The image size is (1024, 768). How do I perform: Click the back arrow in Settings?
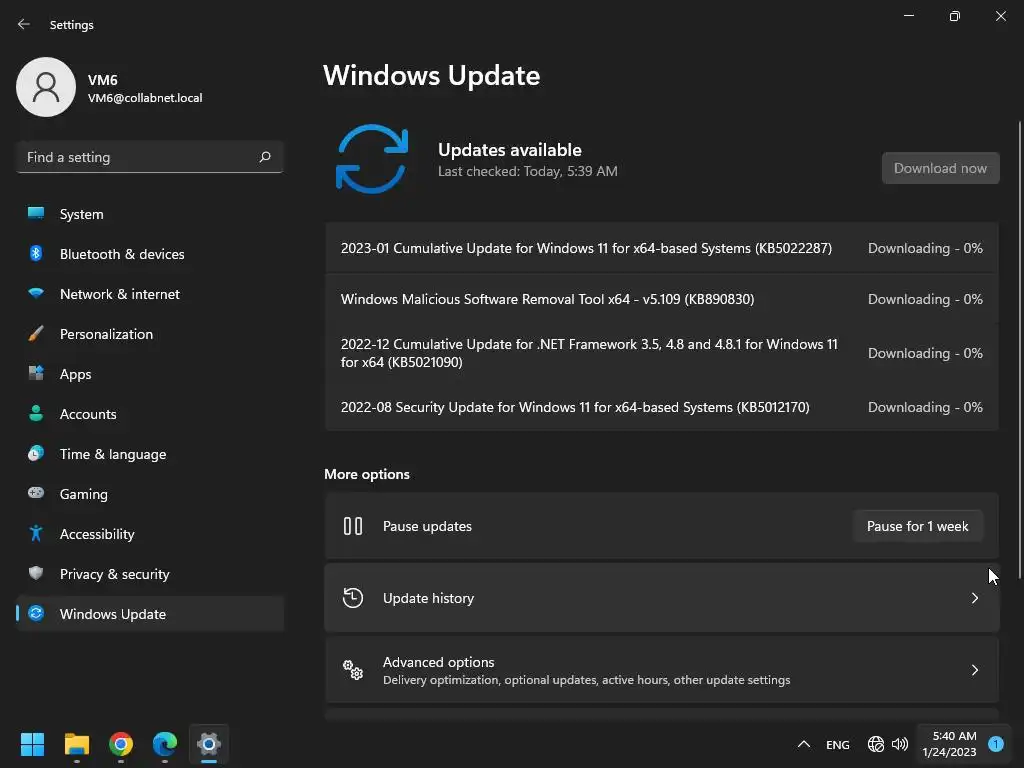point(24,24)
